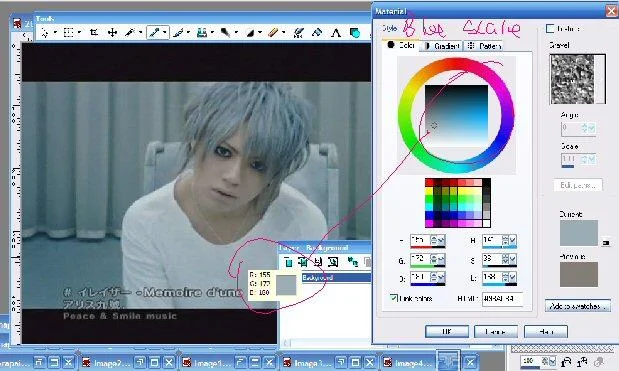Viewport: 619px width, 371px height.
Task: Toggle the Link colors checkbox
Action: 394,298
